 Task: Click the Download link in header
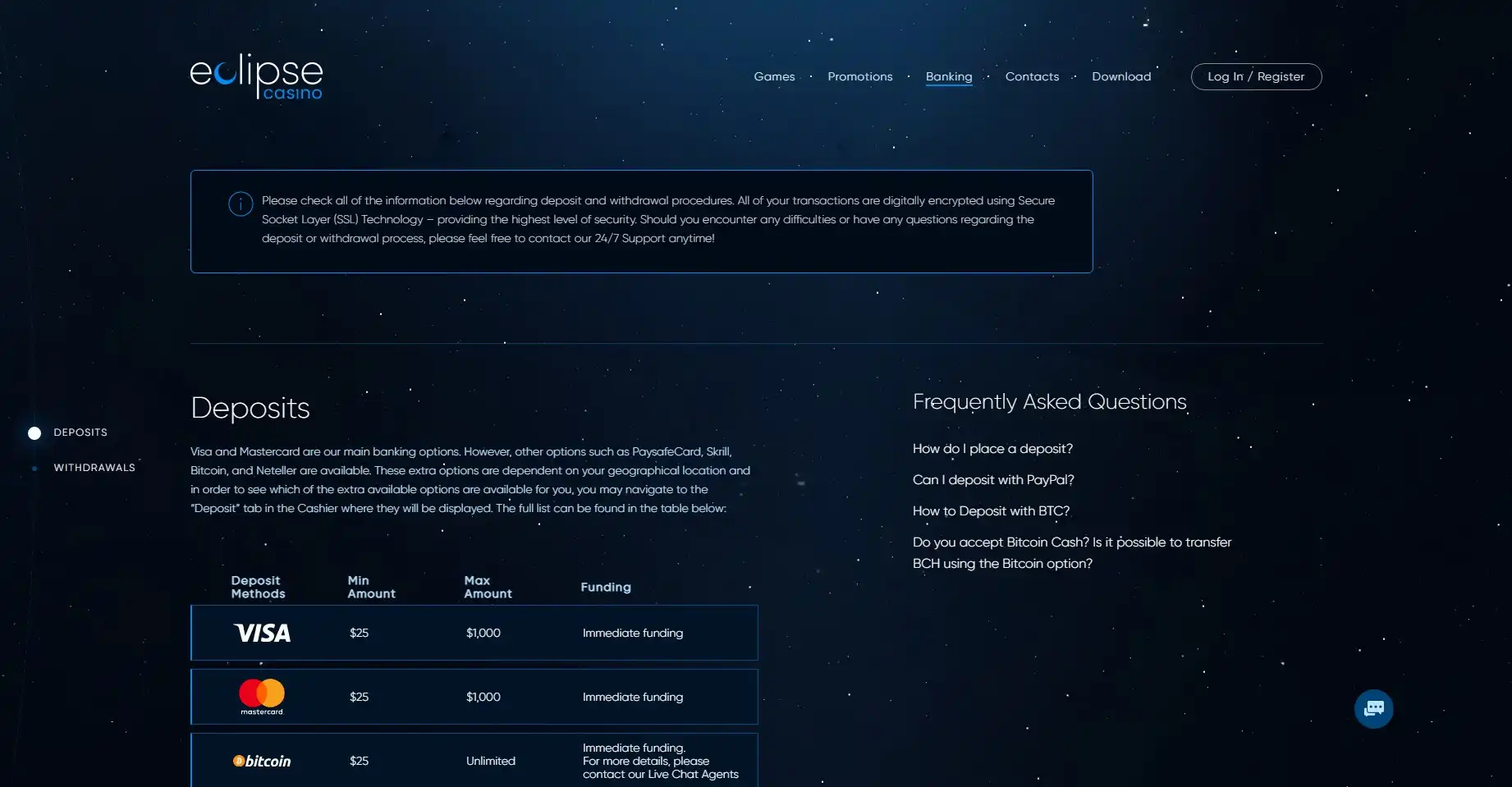1121,76
